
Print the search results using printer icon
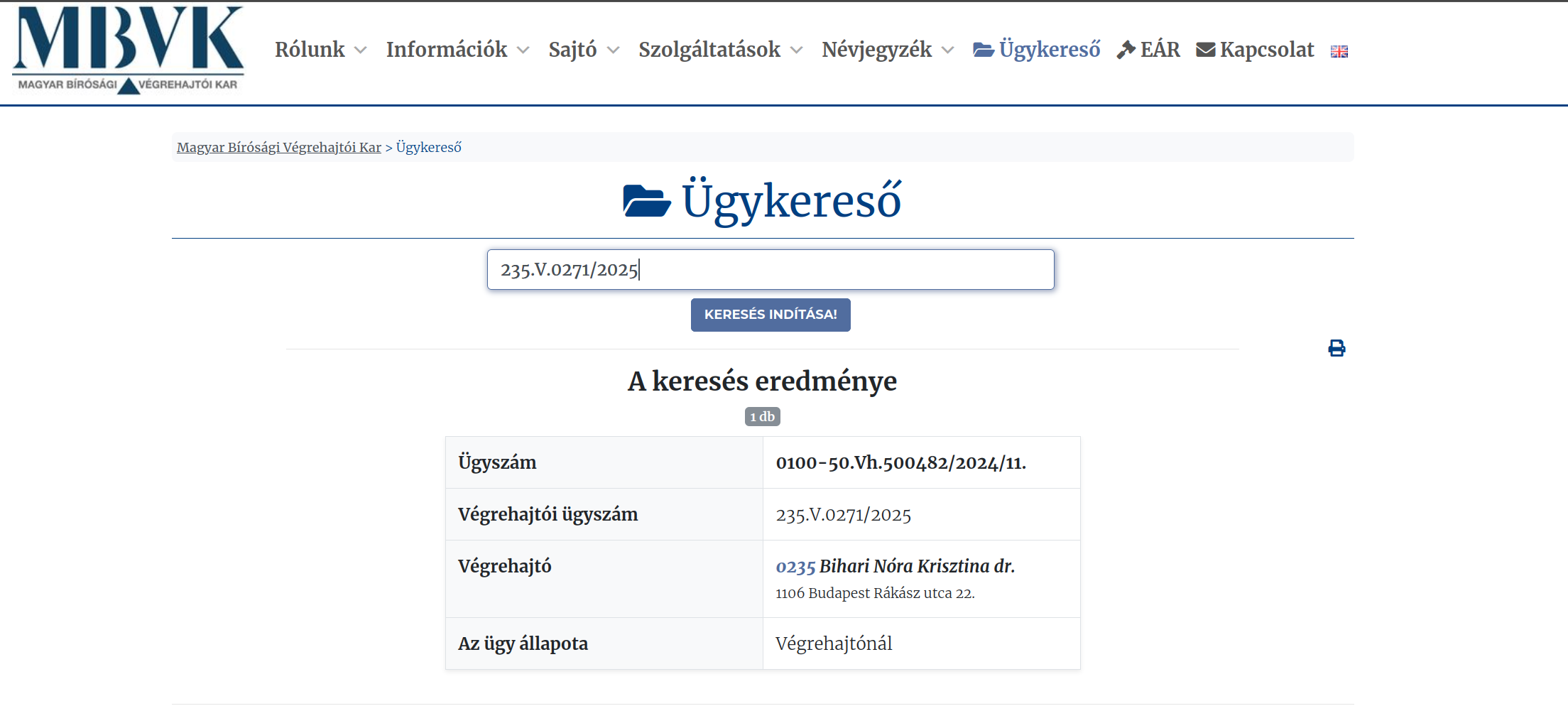point(1336,348)
